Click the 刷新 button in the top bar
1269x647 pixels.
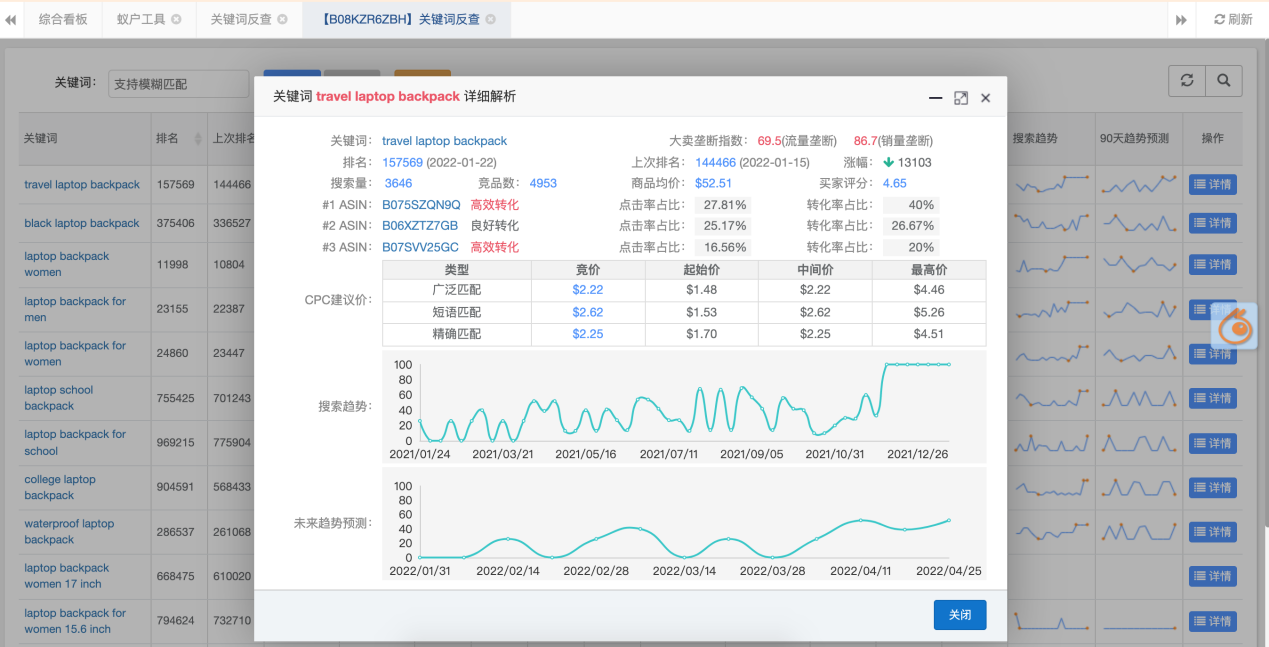(1232, 20)
